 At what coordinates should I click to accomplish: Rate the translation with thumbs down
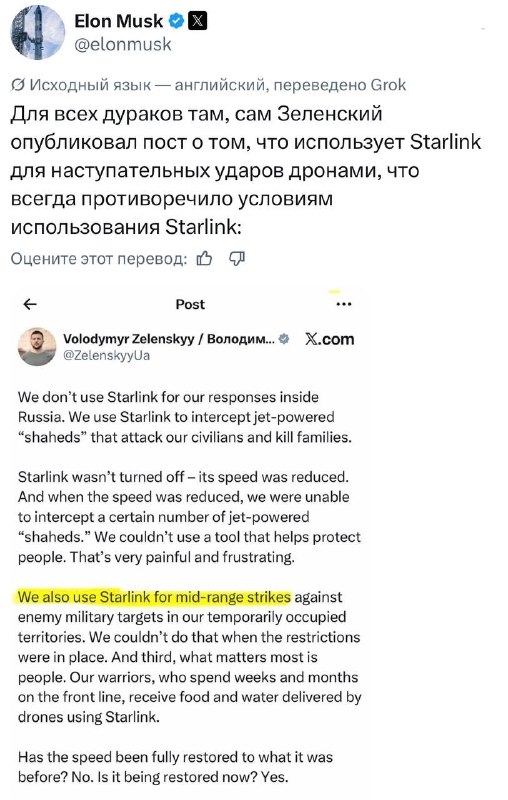tap(237, 259)
